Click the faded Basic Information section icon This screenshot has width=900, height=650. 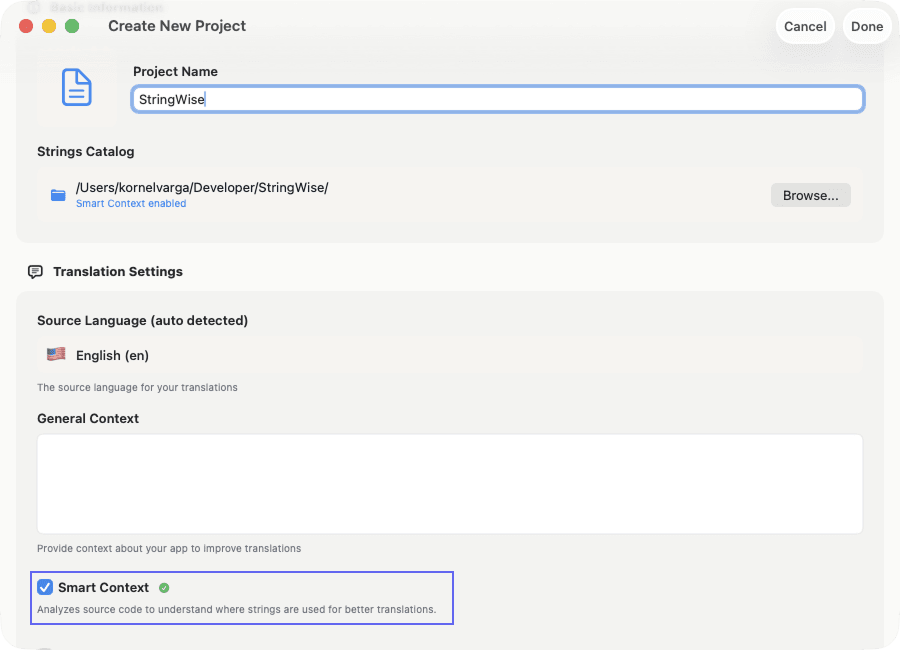pos(33,8)
